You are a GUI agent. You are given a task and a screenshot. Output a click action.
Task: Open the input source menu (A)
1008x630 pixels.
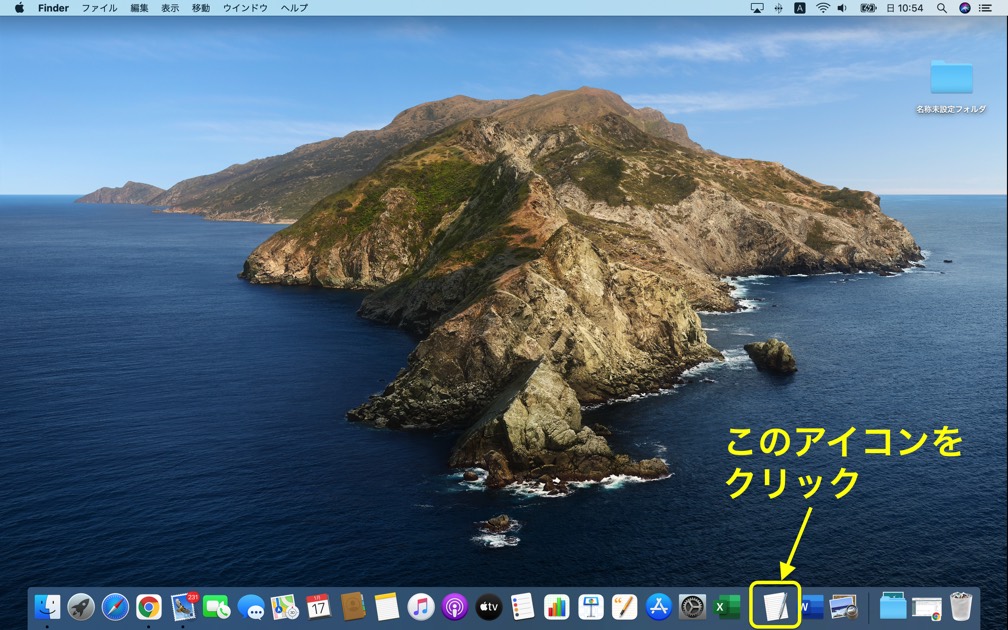tap(800, 8)
